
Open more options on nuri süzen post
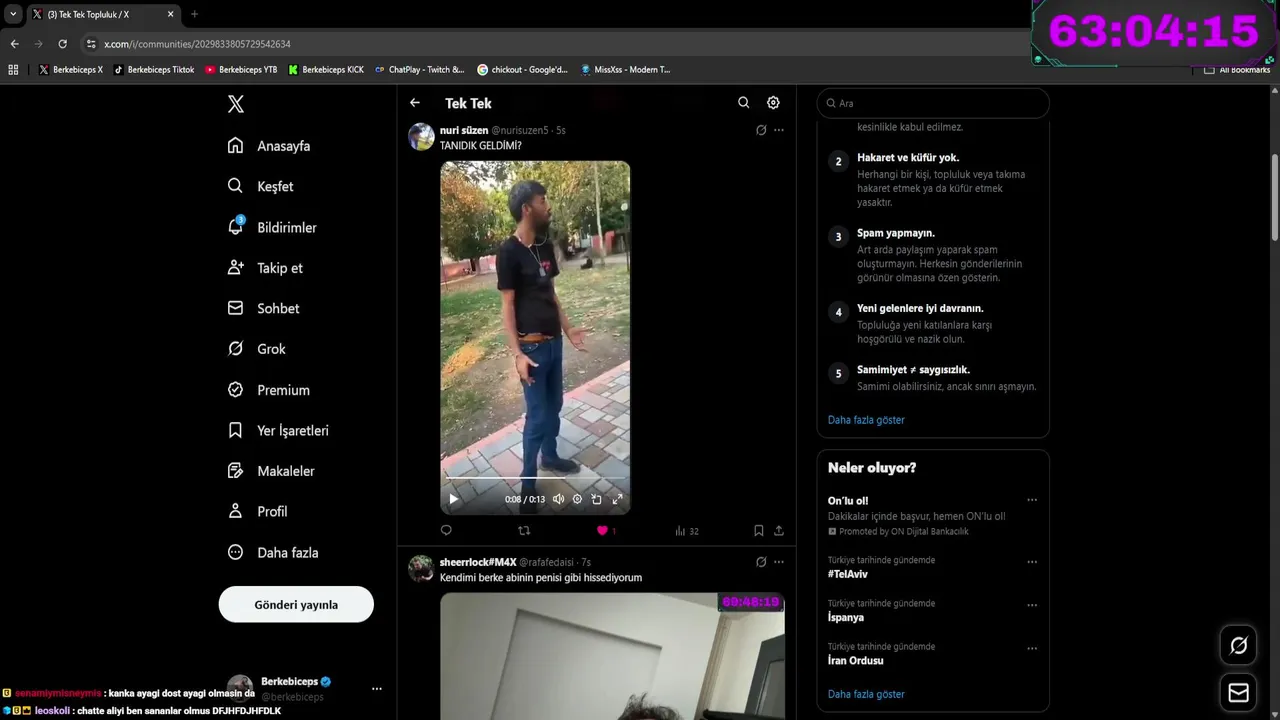[x=779, y=130]
